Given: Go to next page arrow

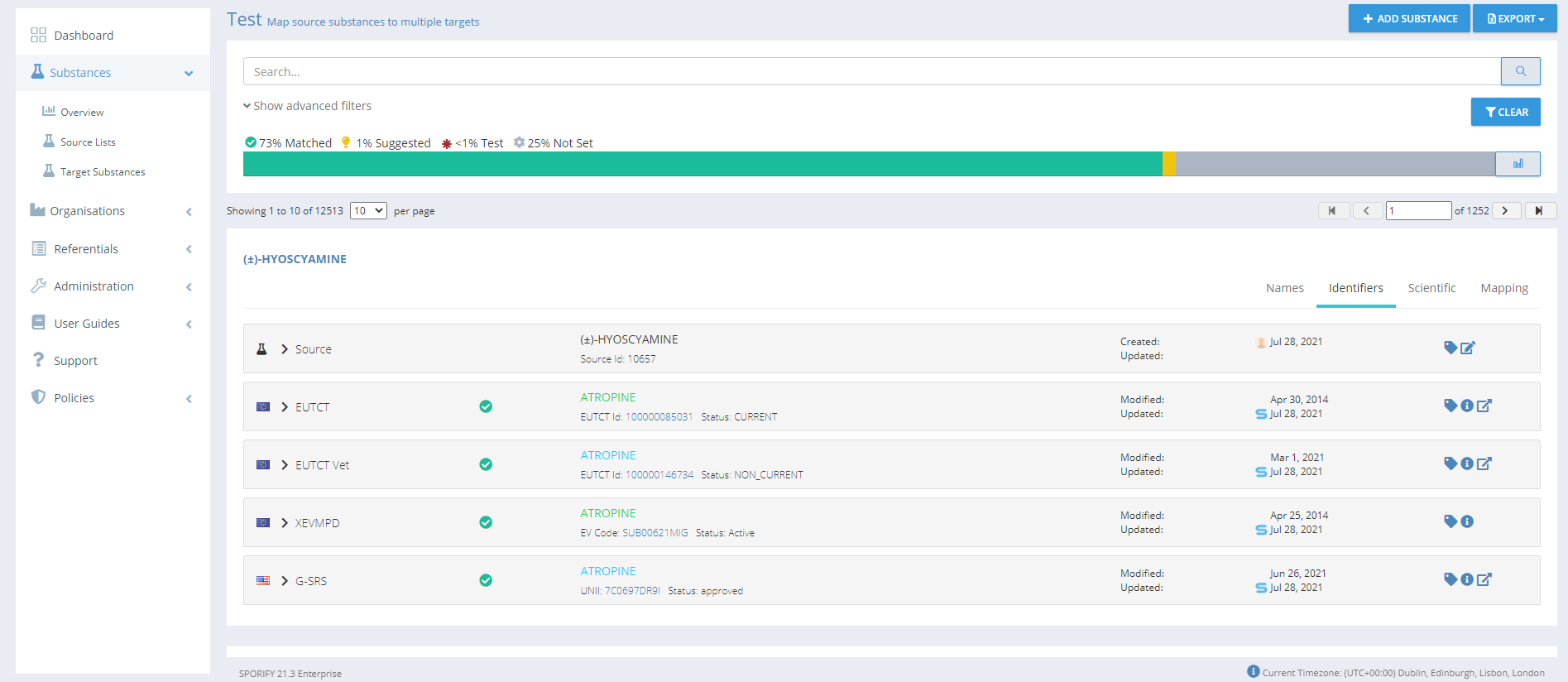Looking at the screenshot, I should [x=1505, y=211].
